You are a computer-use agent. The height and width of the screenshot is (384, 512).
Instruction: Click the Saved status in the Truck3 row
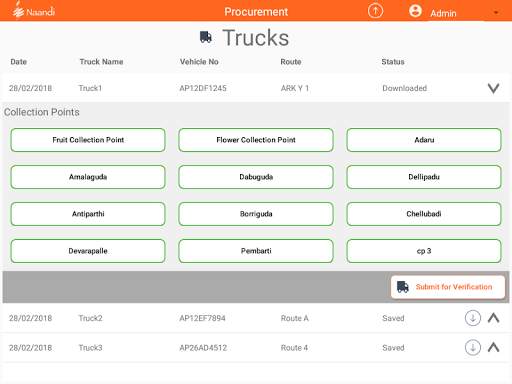[x=393, y=348]
